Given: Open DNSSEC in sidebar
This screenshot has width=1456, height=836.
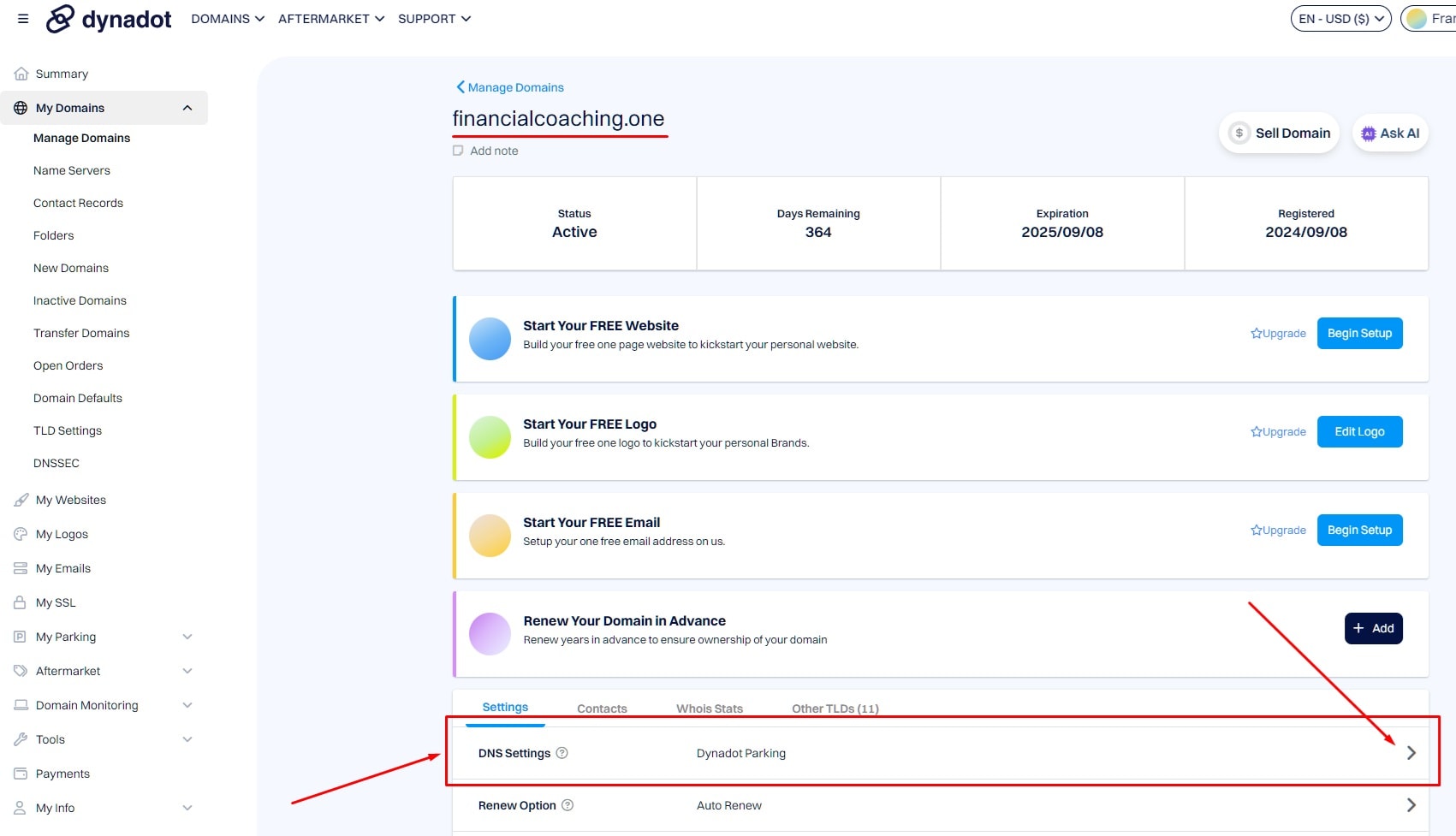Looking at the screenshot, I should 56,463.
